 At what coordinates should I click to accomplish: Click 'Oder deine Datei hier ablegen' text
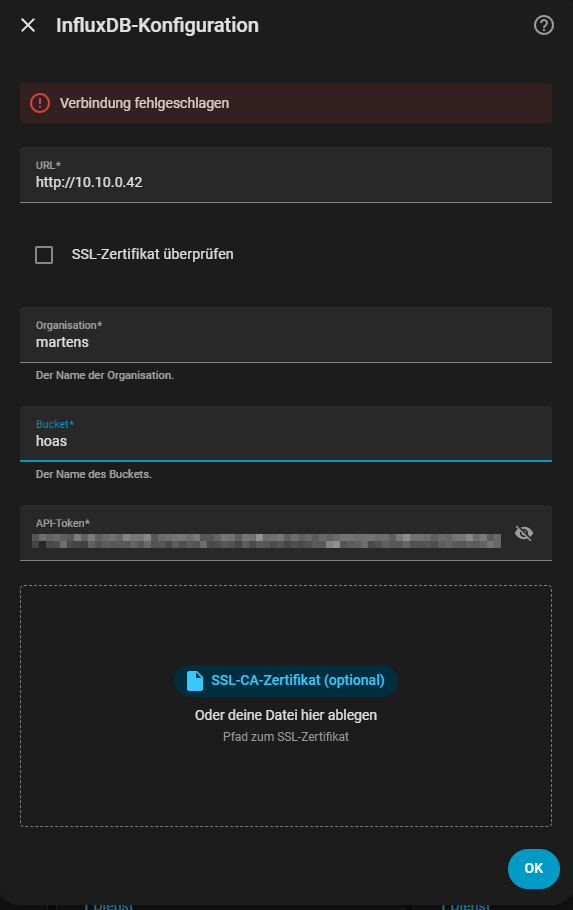tap(286, 715)
